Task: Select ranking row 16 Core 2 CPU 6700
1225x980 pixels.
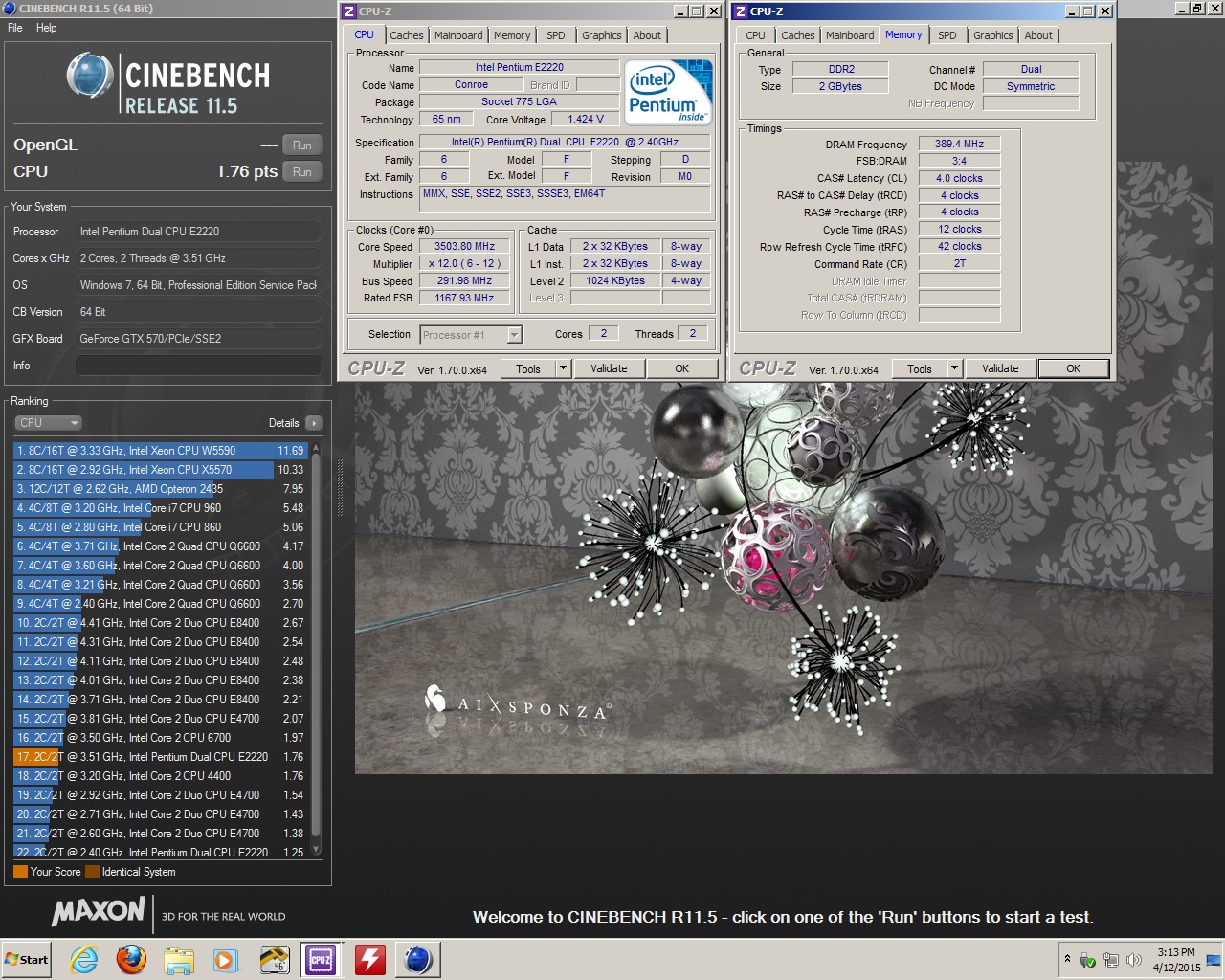Action: pos(160,738)
